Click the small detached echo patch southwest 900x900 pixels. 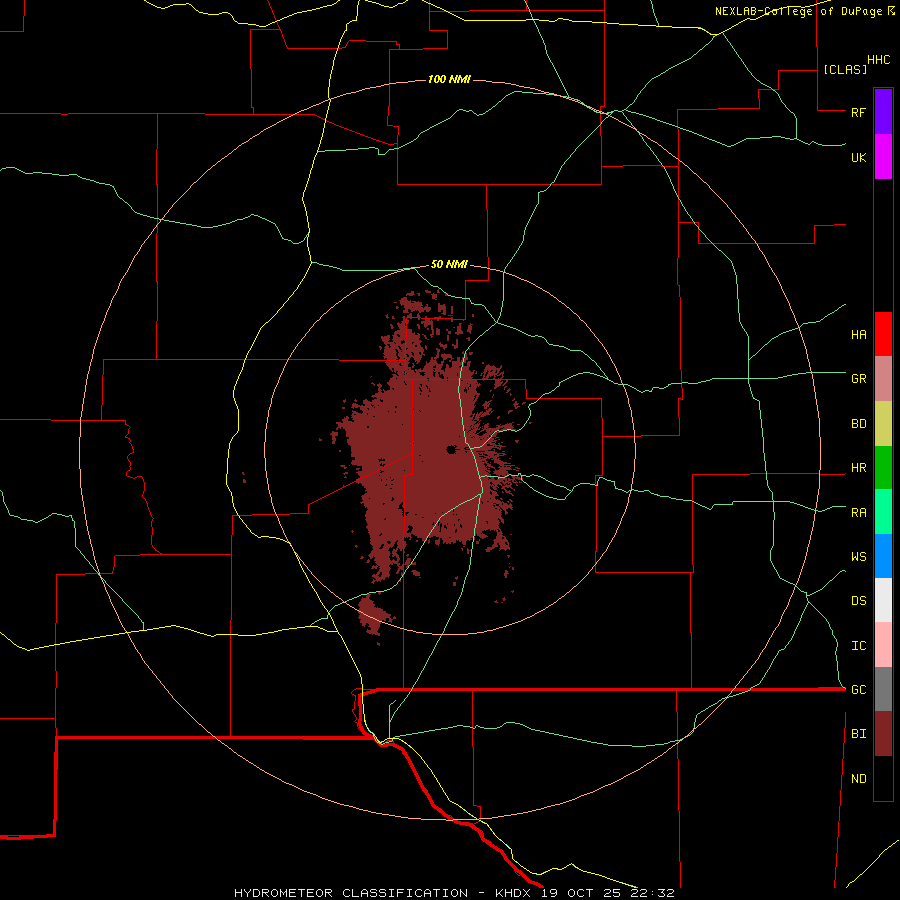[x=374, y=615]
